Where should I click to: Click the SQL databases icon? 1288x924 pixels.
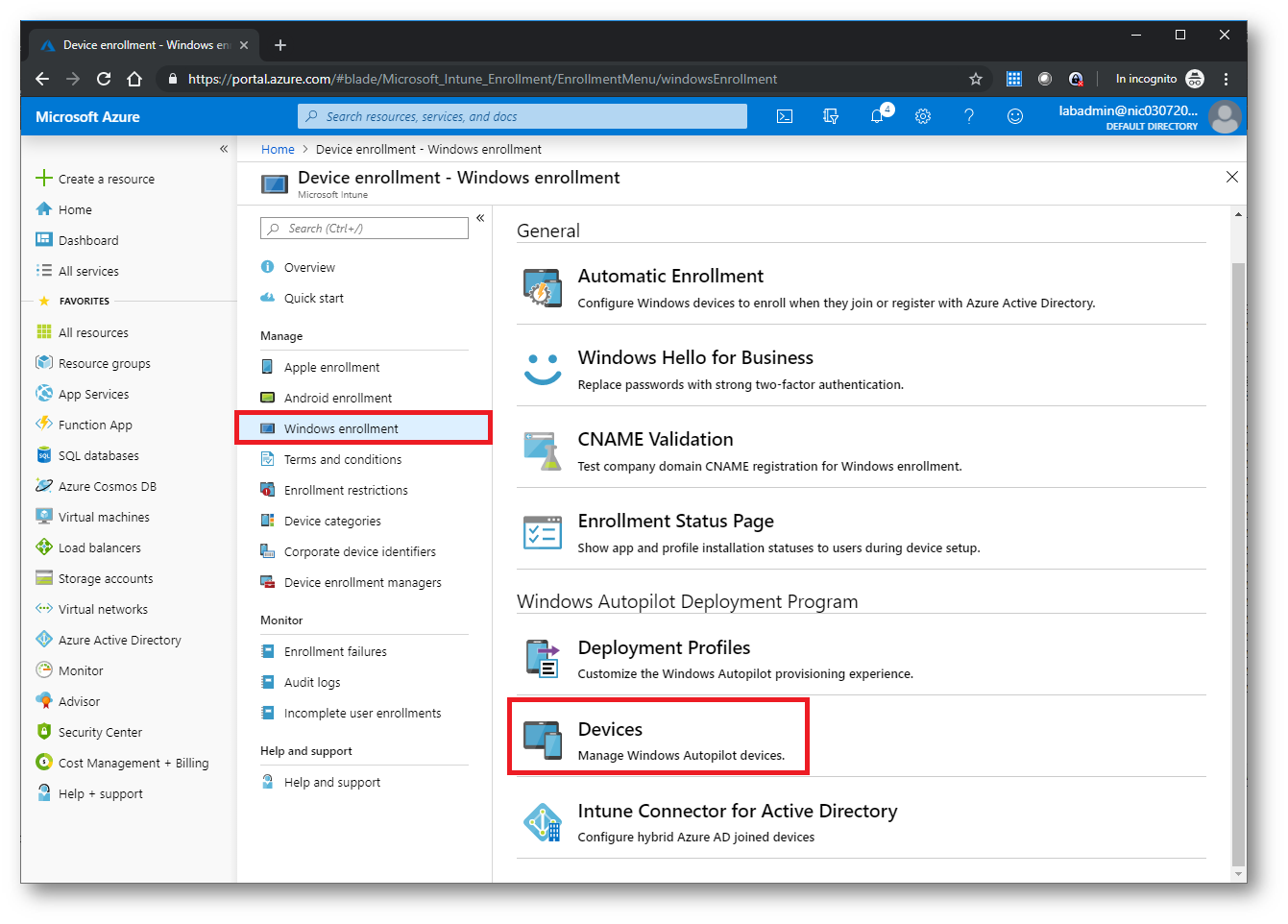click(44, 455)
